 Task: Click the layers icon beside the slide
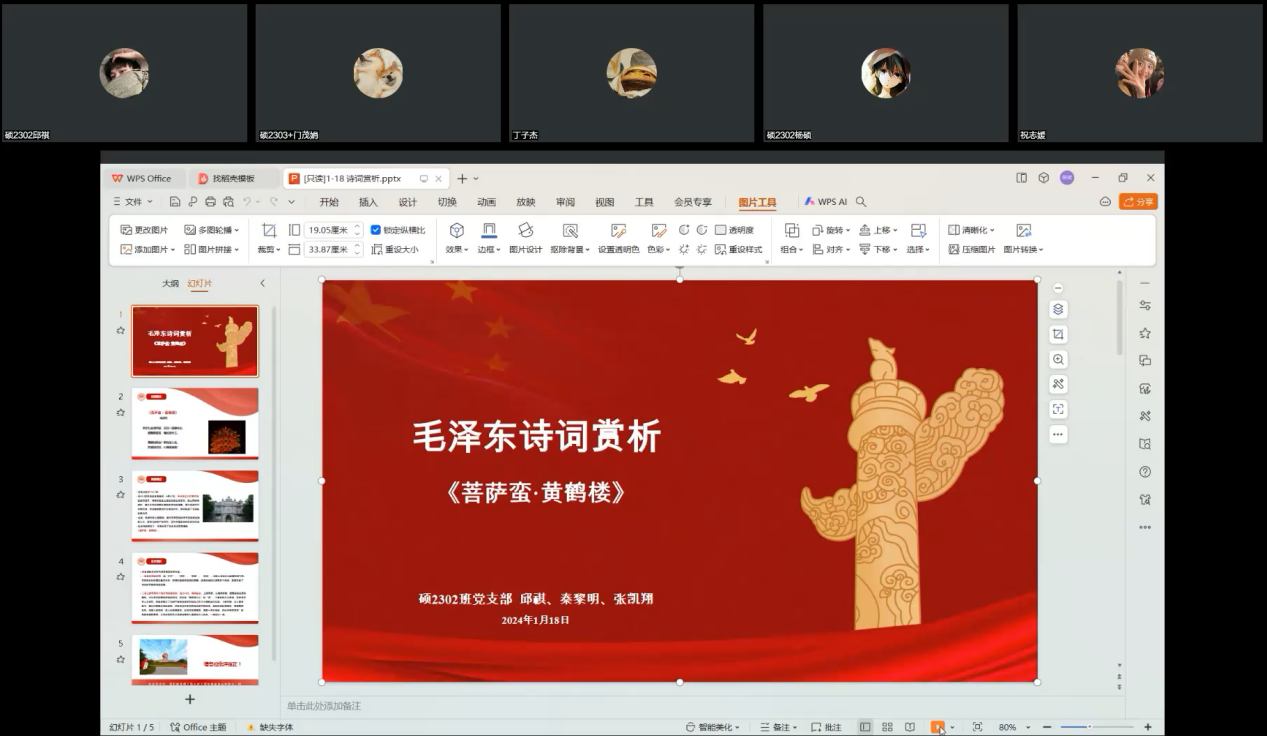point(1058,309)
